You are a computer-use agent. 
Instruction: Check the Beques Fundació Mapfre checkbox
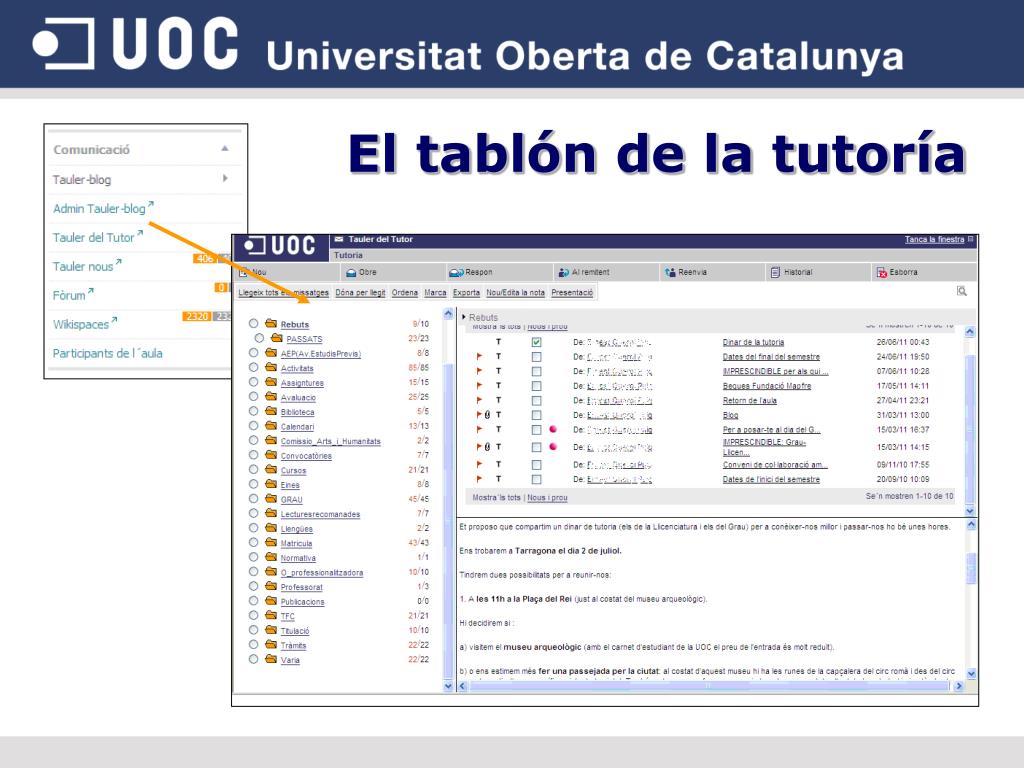tap(536, 386)
